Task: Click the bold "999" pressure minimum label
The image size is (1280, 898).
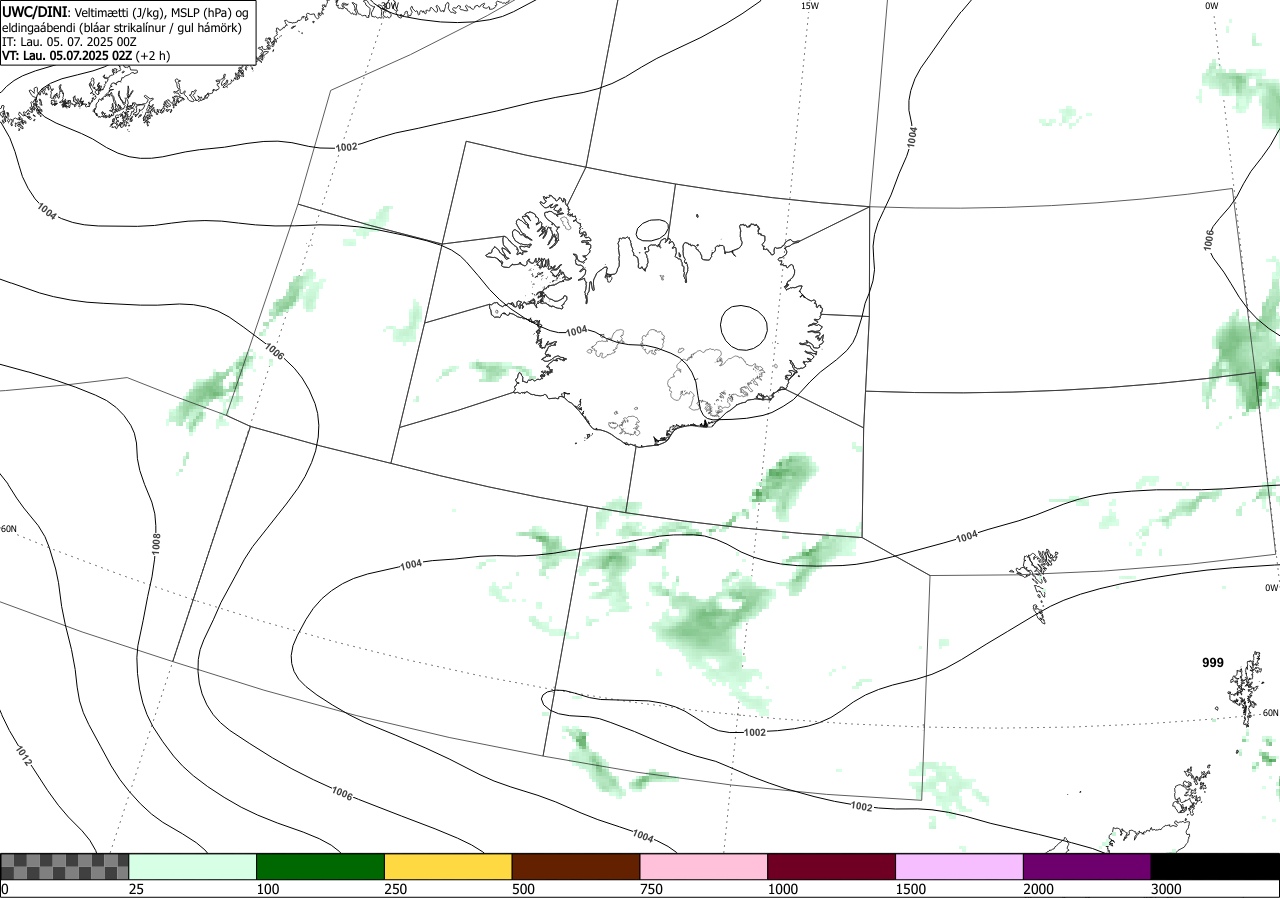Action: 1213,663
